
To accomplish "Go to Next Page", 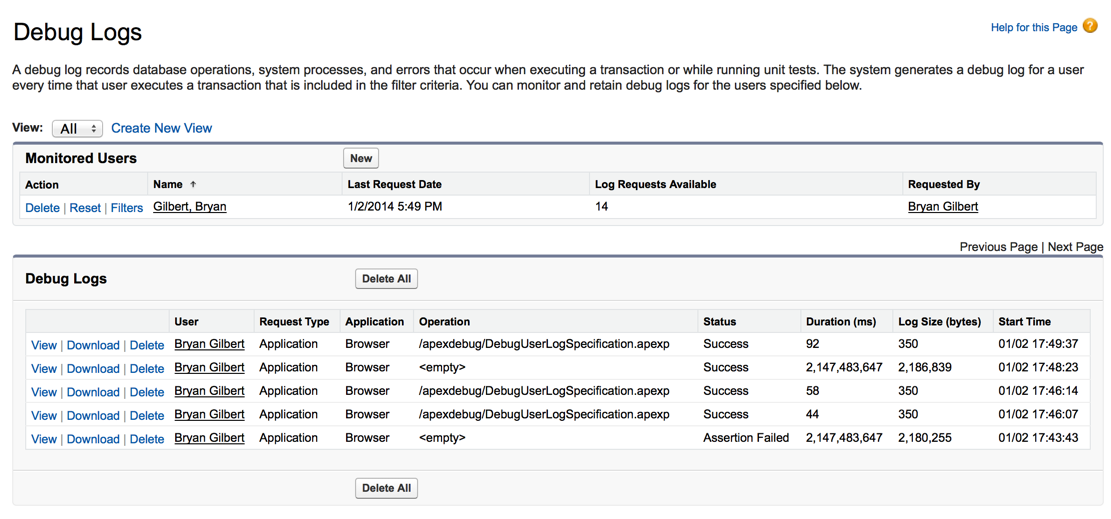I will click(x=1076, y=247).
